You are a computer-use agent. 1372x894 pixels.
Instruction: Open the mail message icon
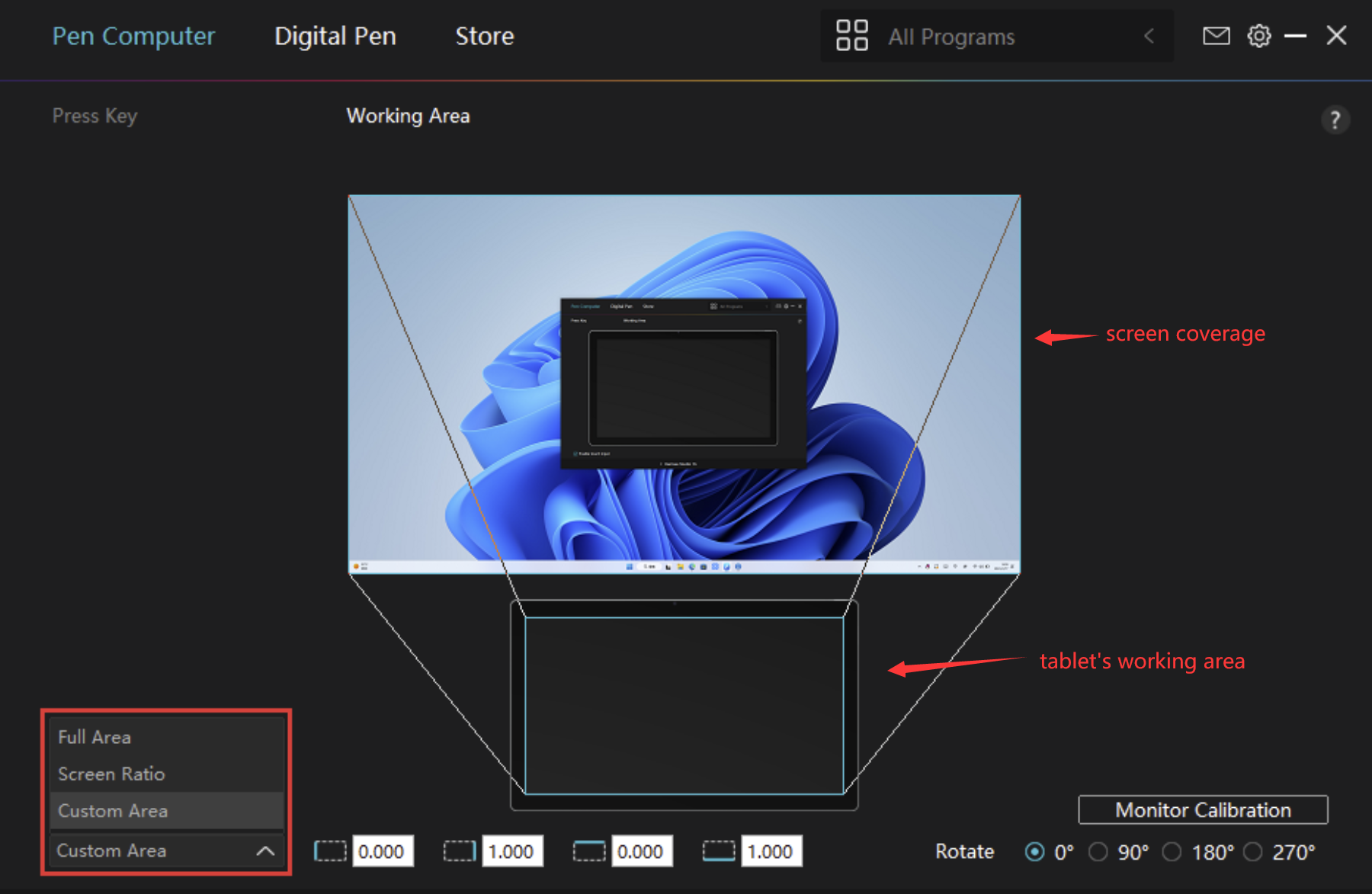tap(1216, 36)
